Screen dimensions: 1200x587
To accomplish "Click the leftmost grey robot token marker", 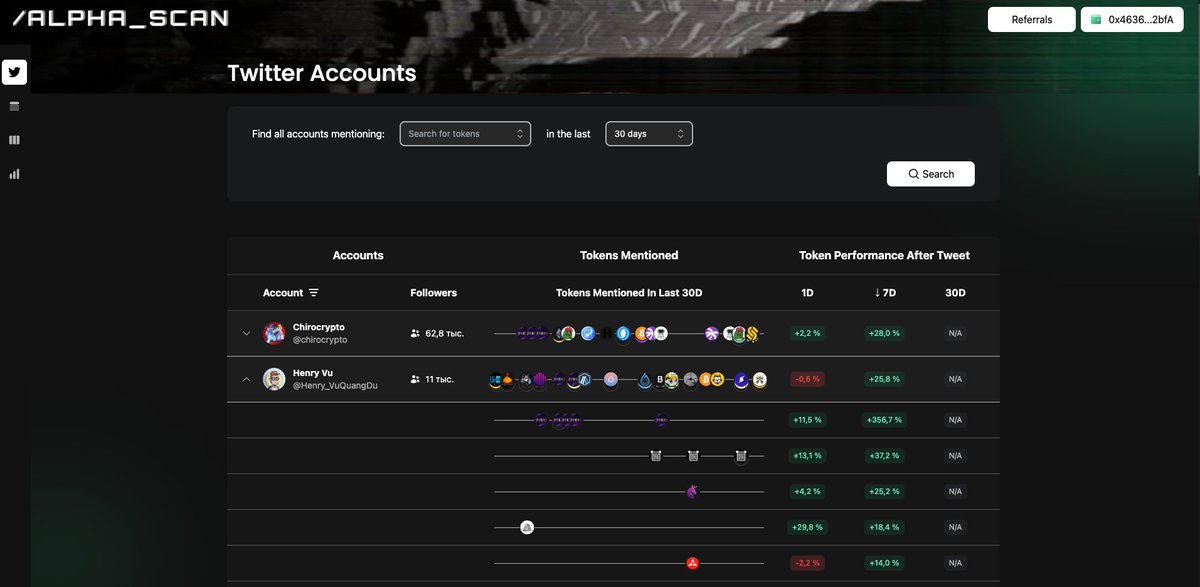I will point(655,455).
